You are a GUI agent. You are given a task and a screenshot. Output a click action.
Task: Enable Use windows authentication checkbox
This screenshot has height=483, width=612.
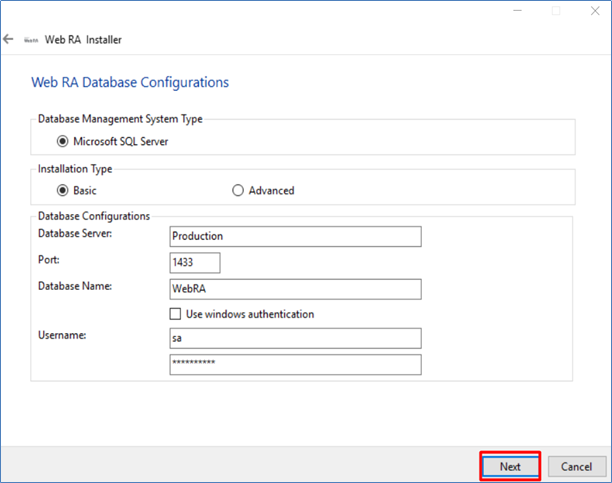[176, 314]
